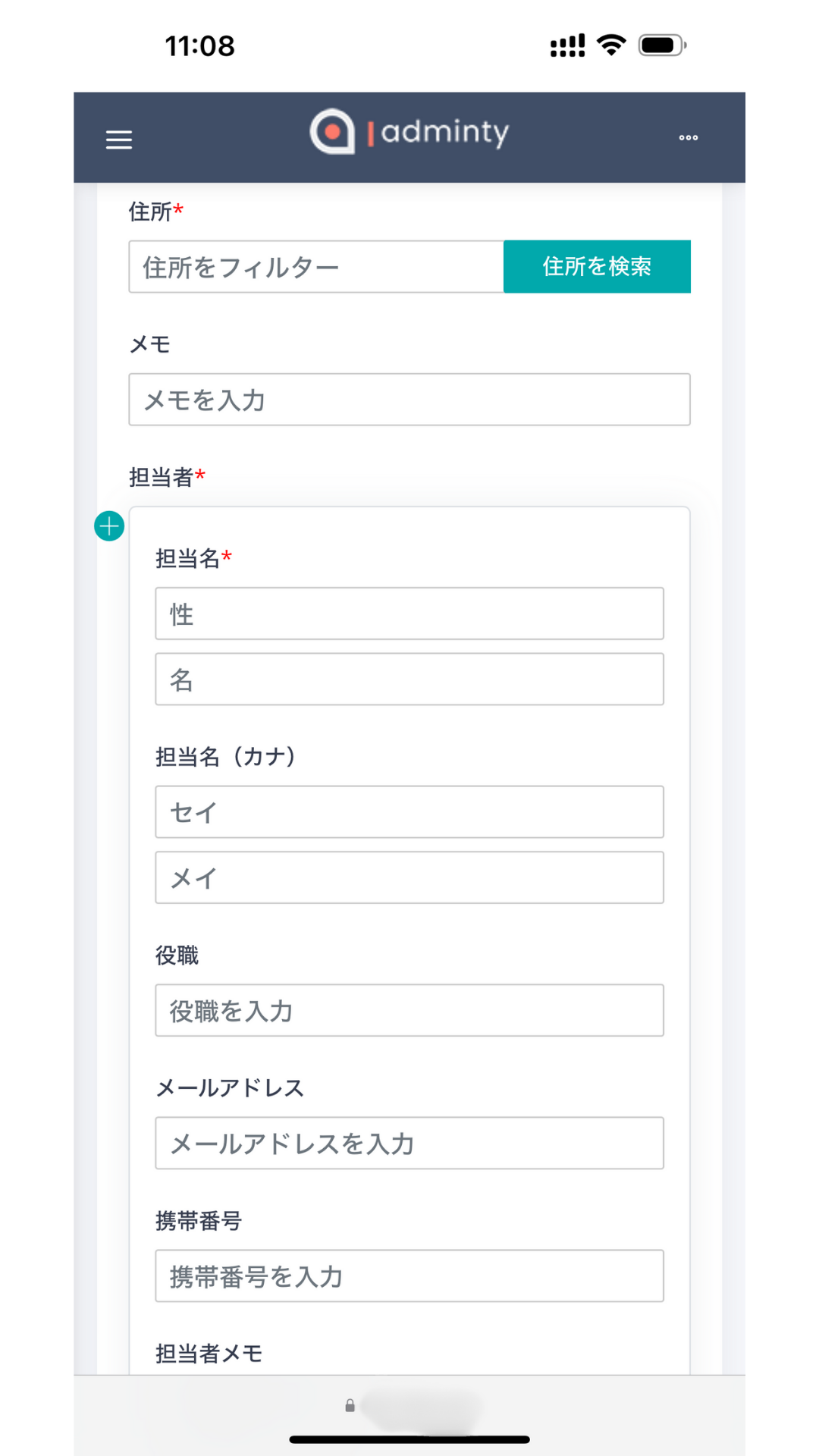
Task: Click the メモを入力 text field
Action: [x=409, y=400]
